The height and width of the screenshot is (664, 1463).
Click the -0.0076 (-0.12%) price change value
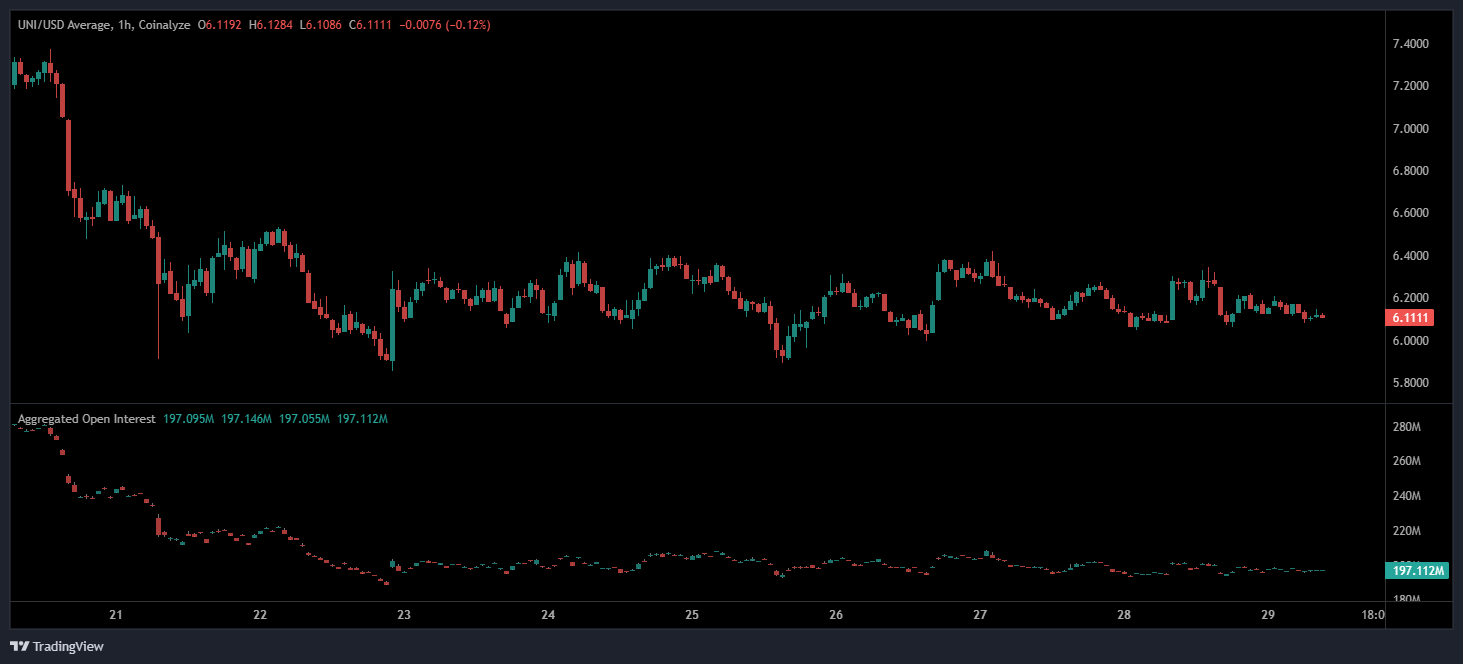[x=445, y=25]
